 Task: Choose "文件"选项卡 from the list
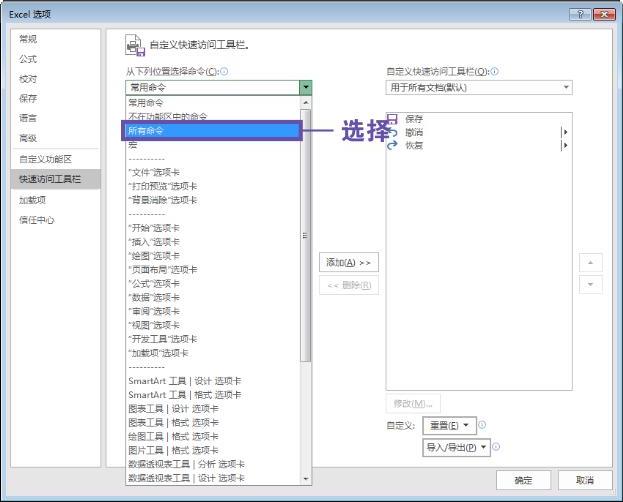213,172
